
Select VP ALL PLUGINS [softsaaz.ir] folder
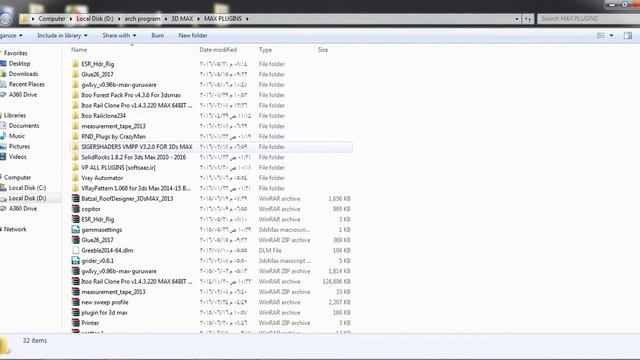click(211, 167)
